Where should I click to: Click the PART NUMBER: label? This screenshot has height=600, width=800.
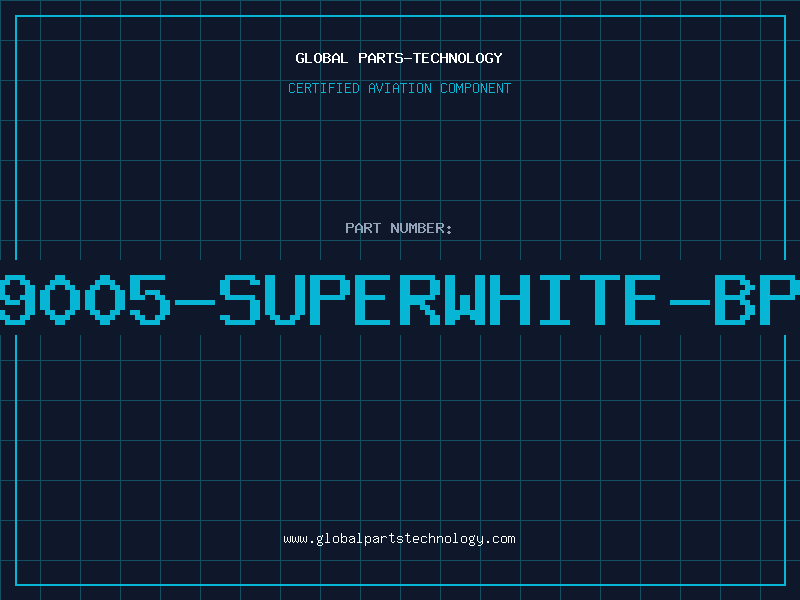tap(399, 228)
